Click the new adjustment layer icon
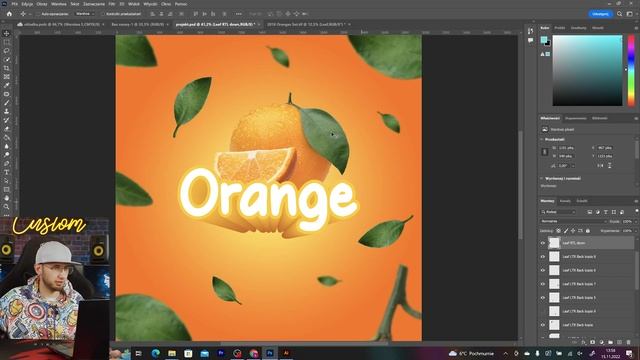Image resolution: width=640 pixels, height=360 pixels. [x=601, y=342]
